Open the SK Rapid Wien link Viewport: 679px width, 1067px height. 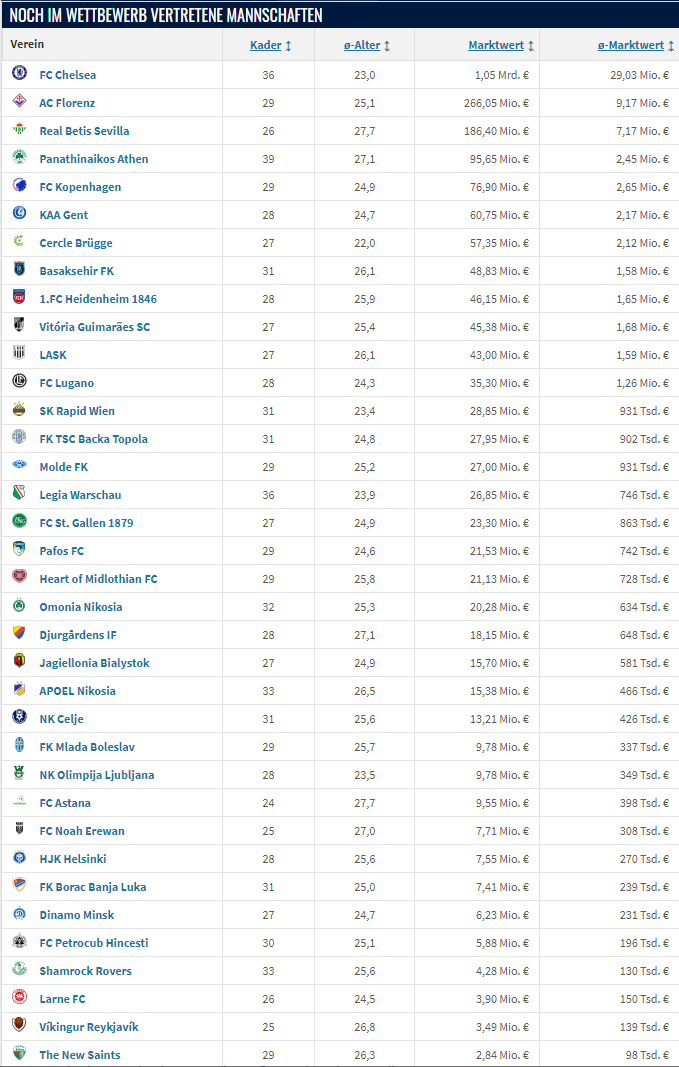point(77,411)
